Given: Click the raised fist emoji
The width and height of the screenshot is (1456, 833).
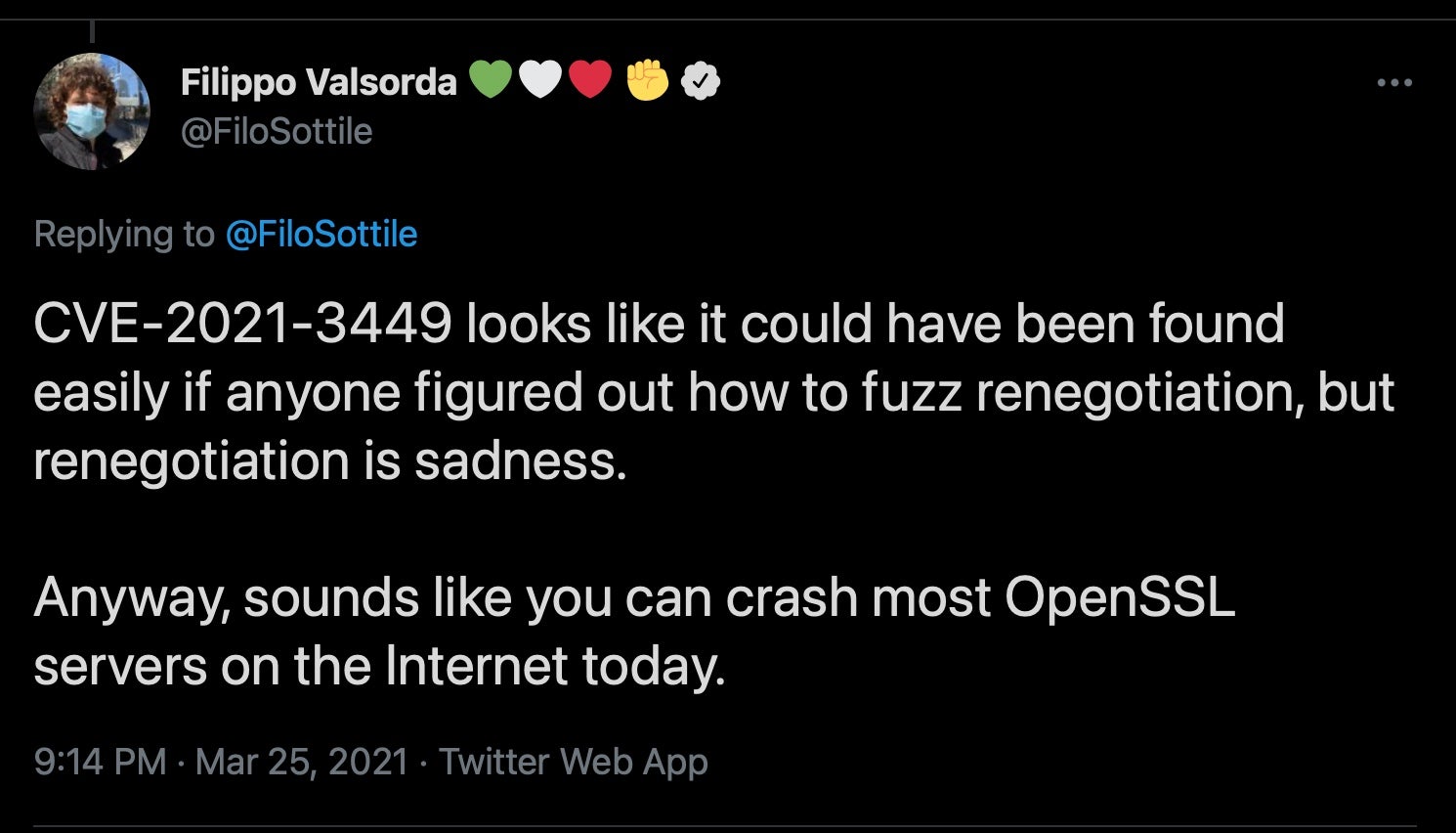Looking at the screenshot, I should (647, 81).
